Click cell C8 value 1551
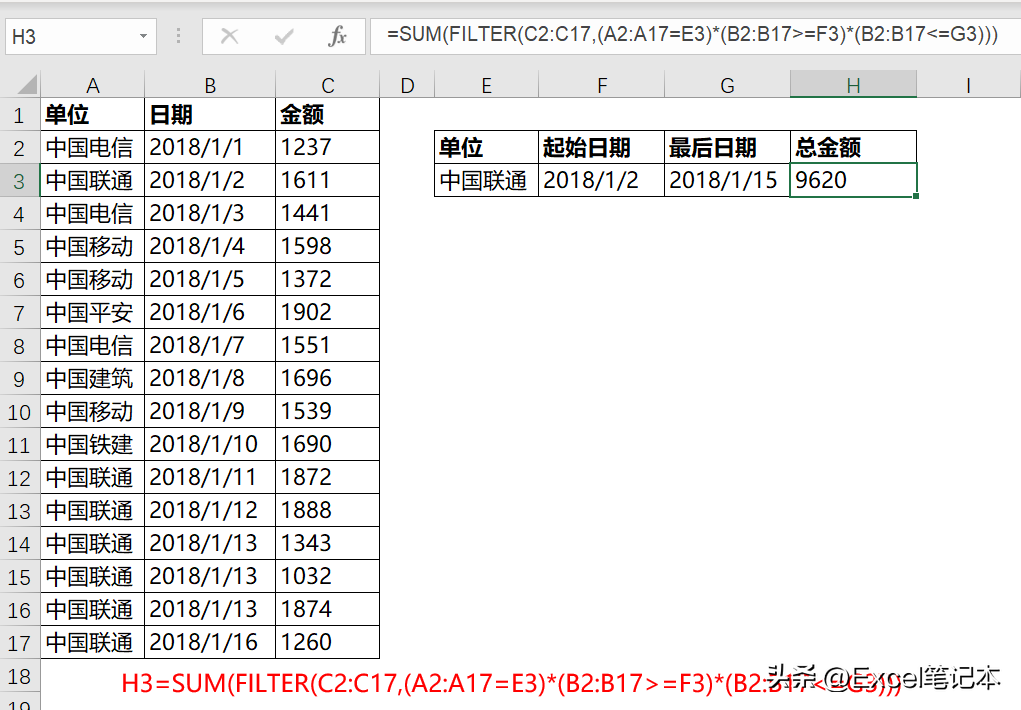This screenshot has height=710, width=1021. pos(328,345)
